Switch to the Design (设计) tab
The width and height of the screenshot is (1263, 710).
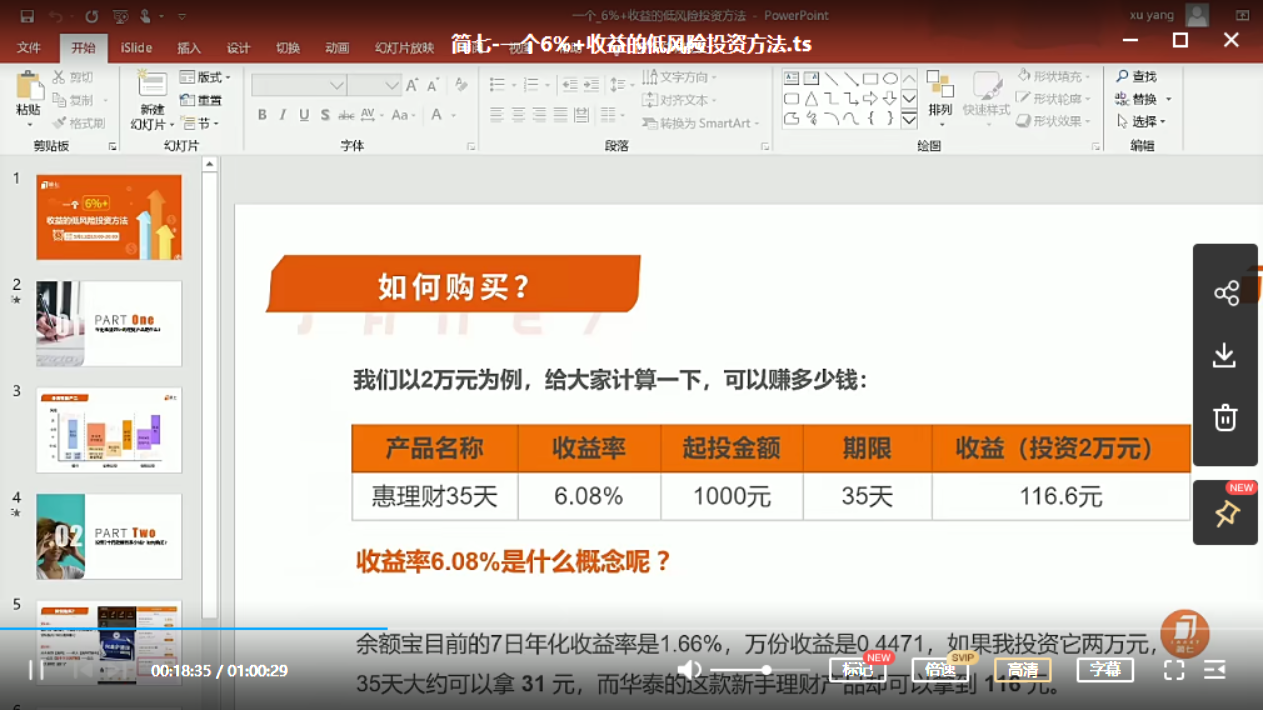point(239,48)
